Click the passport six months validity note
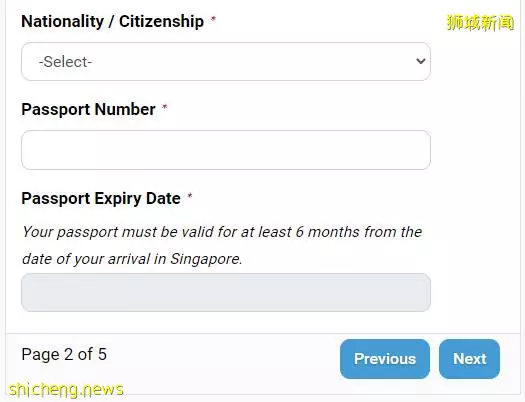 pyautogui.click(x=222, y=245)
